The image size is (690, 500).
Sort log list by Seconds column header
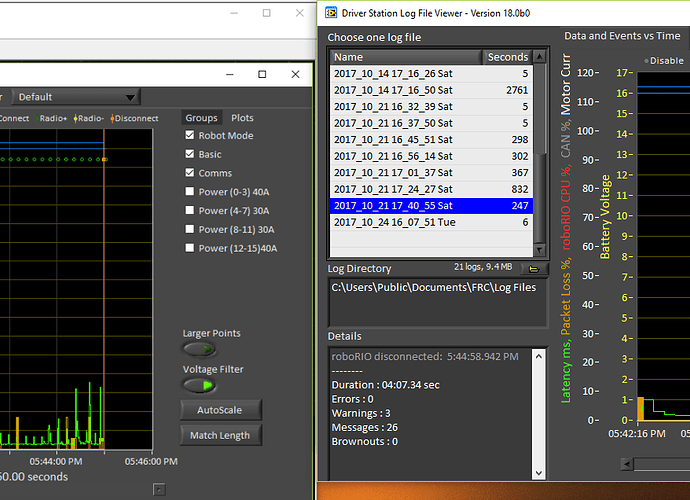coord(507,57)
